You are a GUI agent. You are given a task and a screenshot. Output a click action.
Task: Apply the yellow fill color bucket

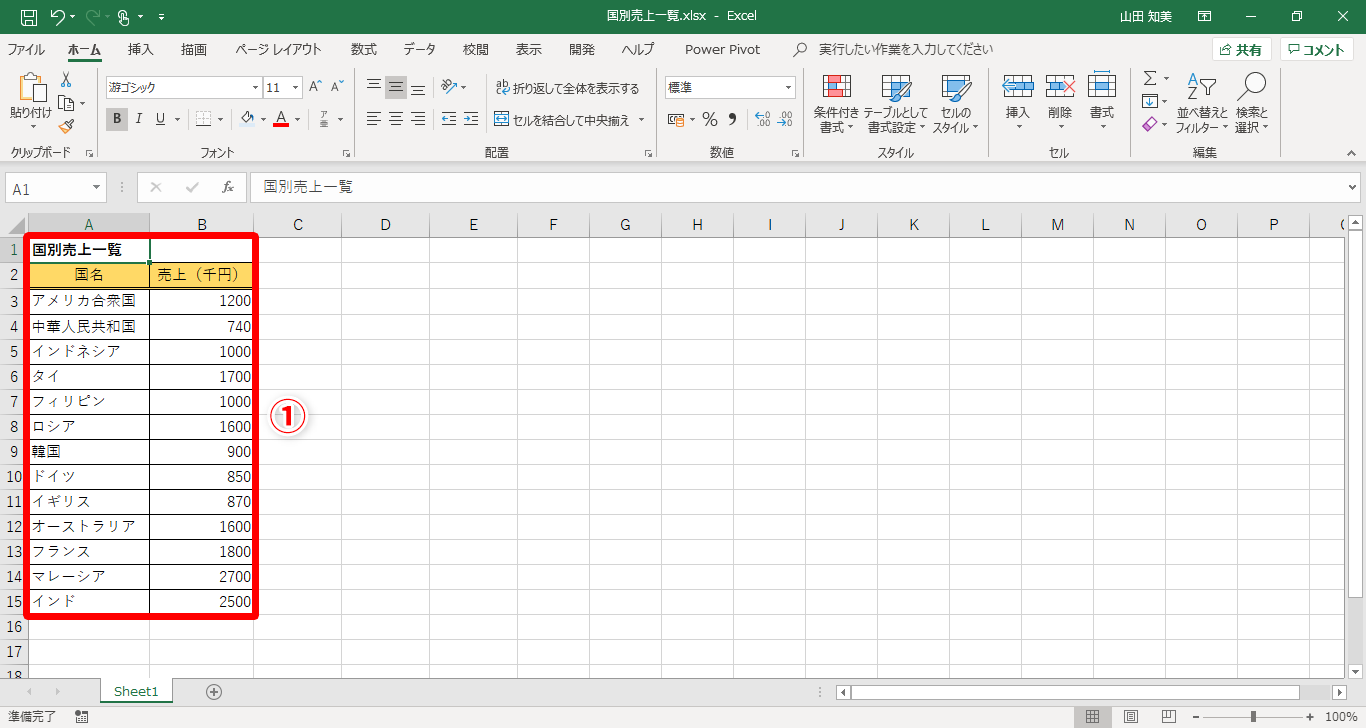click(x=247, y=119)
